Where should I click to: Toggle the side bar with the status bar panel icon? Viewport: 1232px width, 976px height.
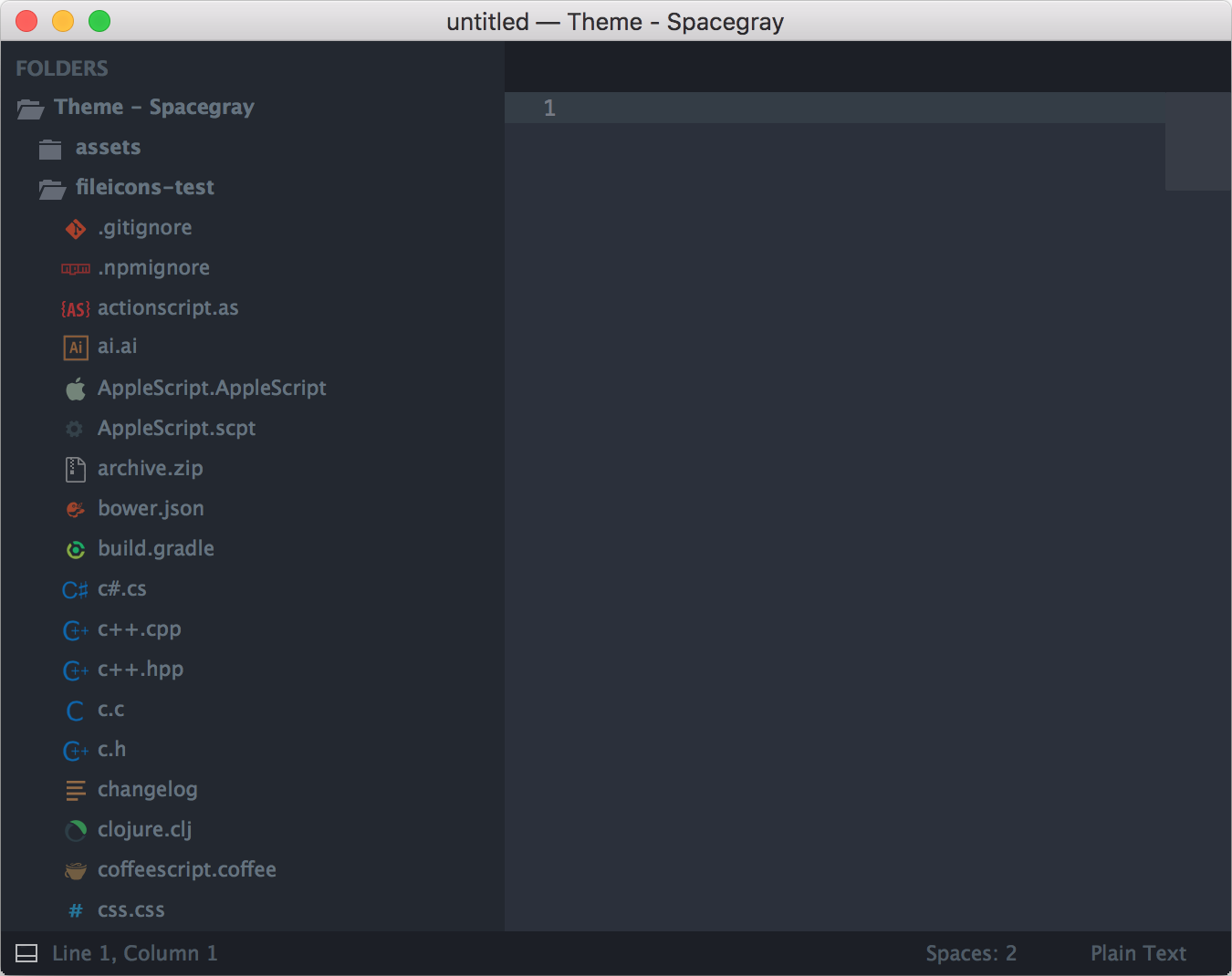pyautogui.click(x=26, y=953)
